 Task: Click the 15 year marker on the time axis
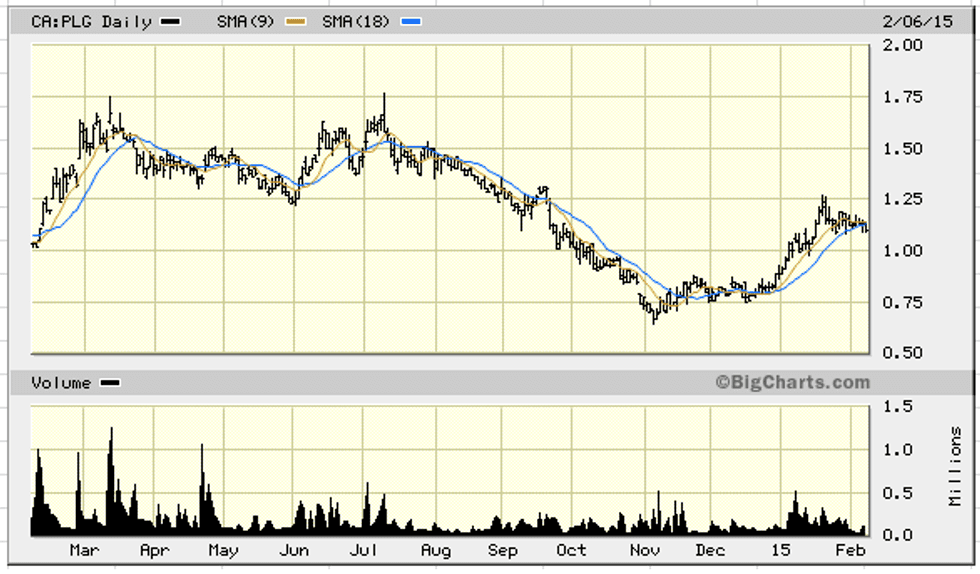click(x=782, y=551)
